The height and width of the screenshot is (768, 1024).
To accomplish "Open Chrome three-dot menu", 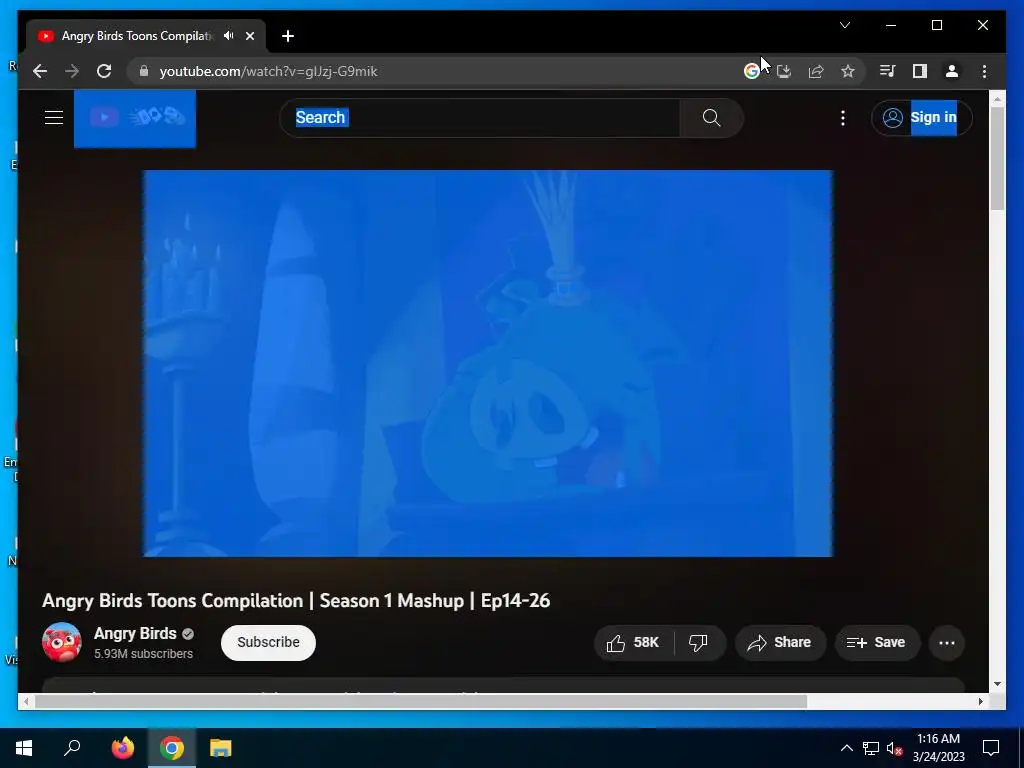I will point(984,71).
